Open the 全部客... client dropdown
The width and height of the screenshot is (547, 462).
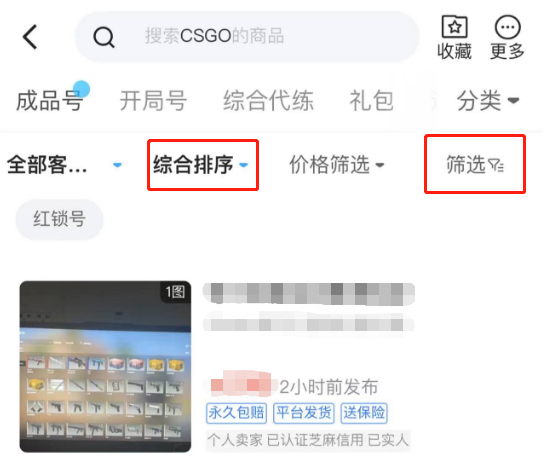65,165
